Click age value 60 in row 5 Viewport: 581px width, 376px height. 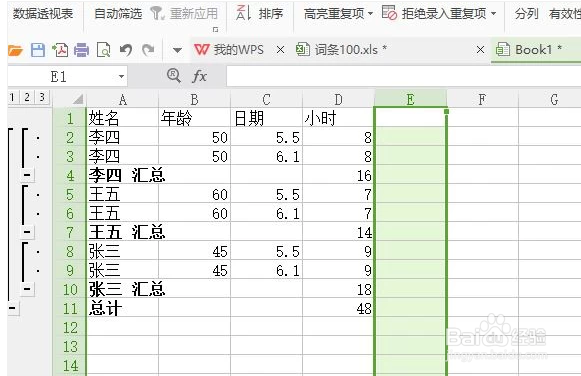coord(194,194)
